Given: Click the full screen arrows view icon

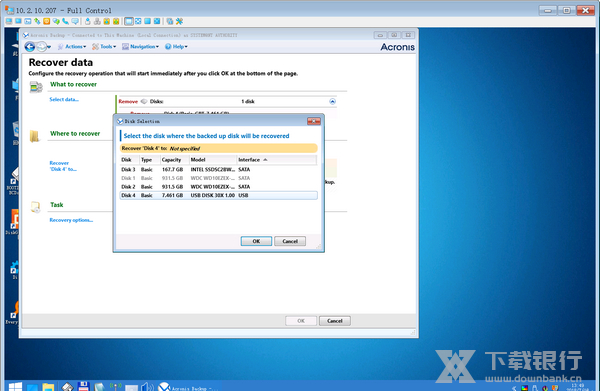Looking at the screenshot, I should pos(157,21).
